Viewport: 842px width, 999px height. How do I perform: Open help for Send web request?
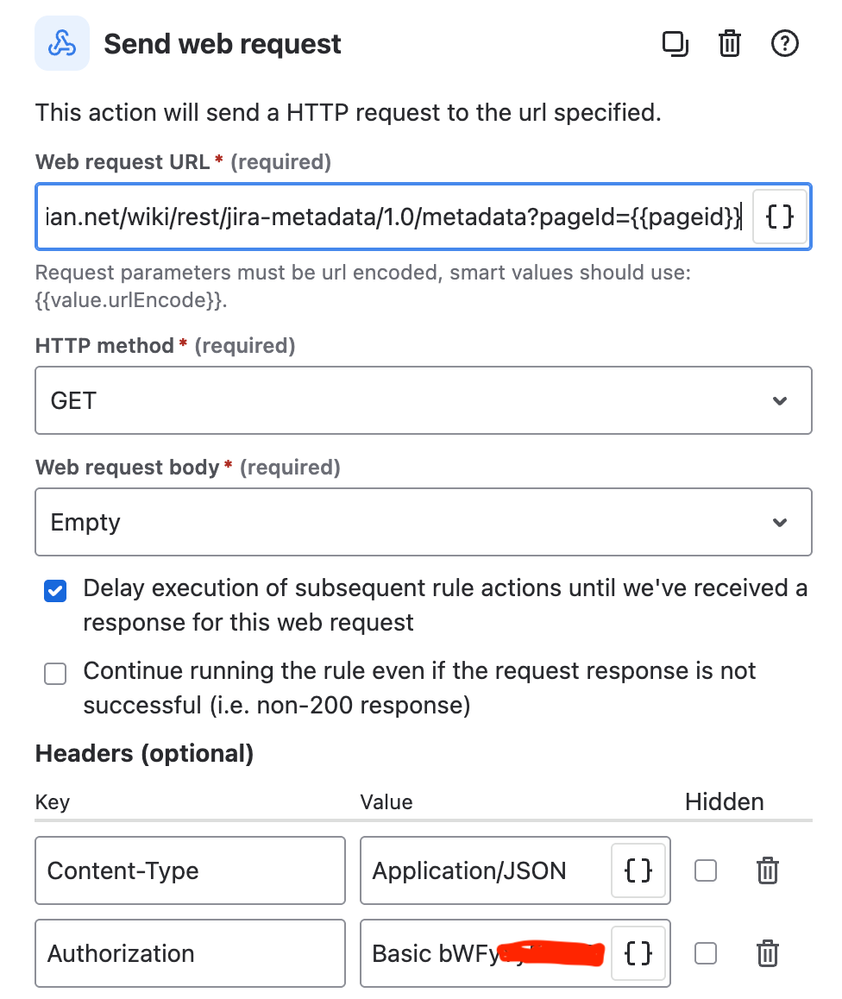pos(785,43)
